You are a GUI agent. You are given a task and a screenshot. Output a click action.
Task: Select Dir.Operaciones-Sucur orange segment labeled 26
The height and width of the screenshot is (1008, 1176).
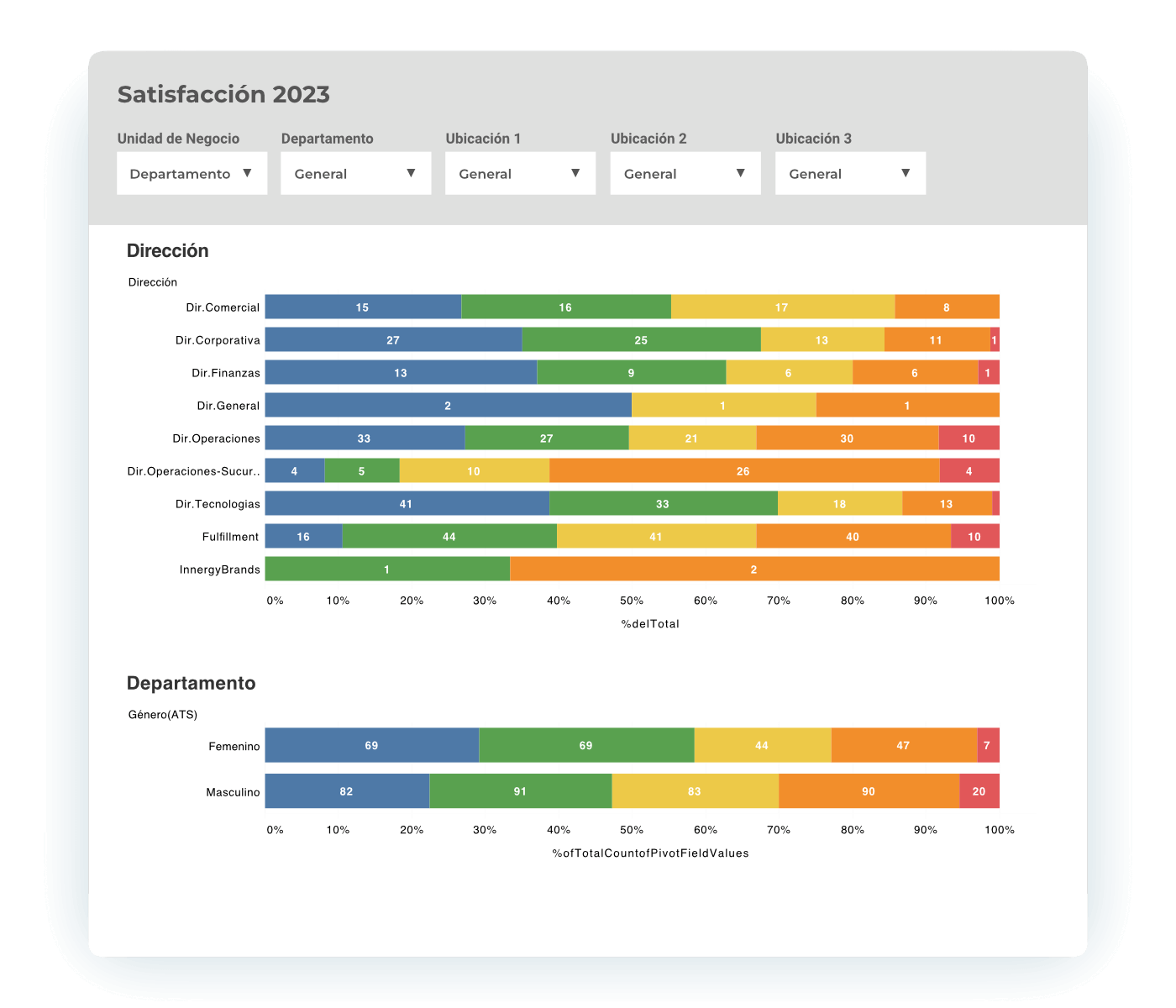744,470
